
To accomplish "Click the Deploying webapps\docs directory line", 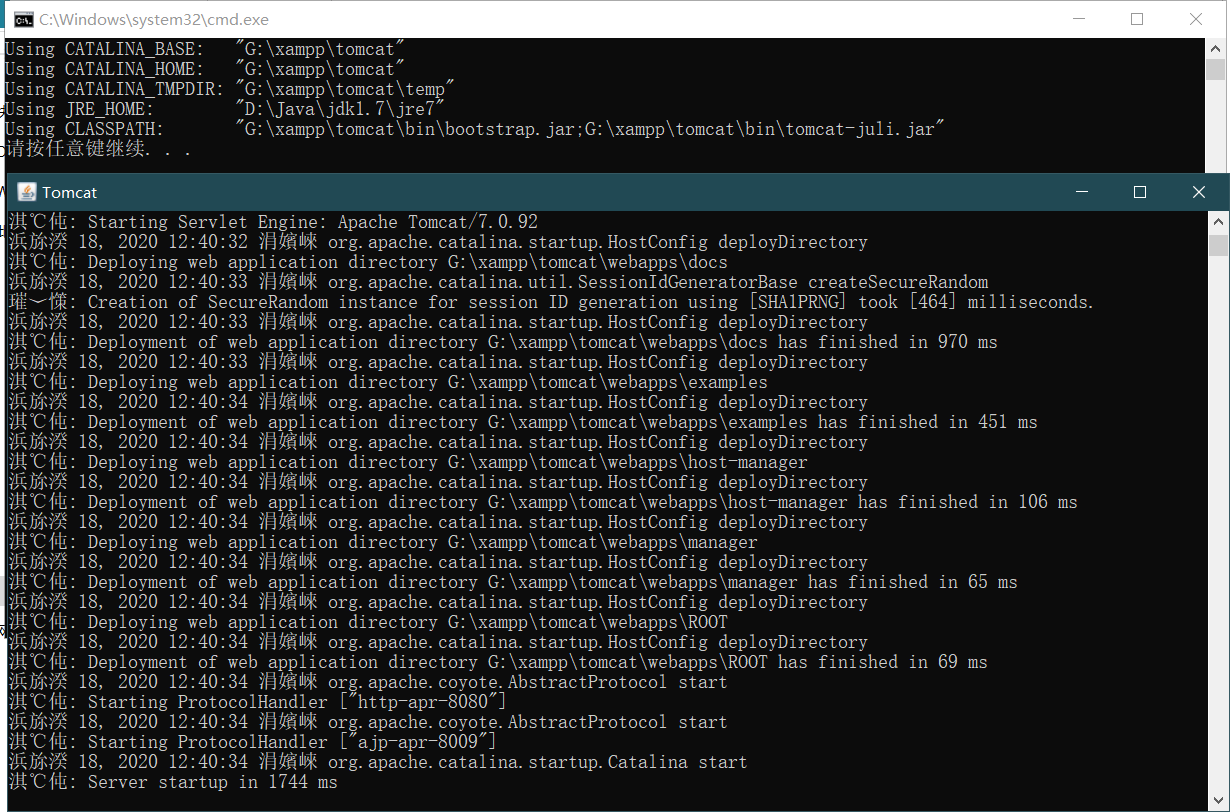I will point(368,262).
